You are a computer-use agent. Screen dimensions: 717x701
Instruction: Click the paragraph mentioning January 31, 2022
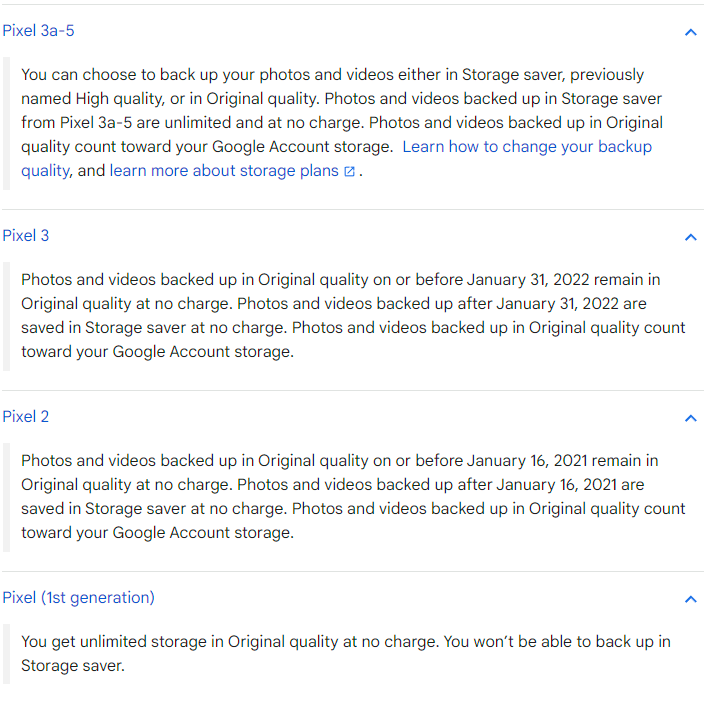point(353,316)
